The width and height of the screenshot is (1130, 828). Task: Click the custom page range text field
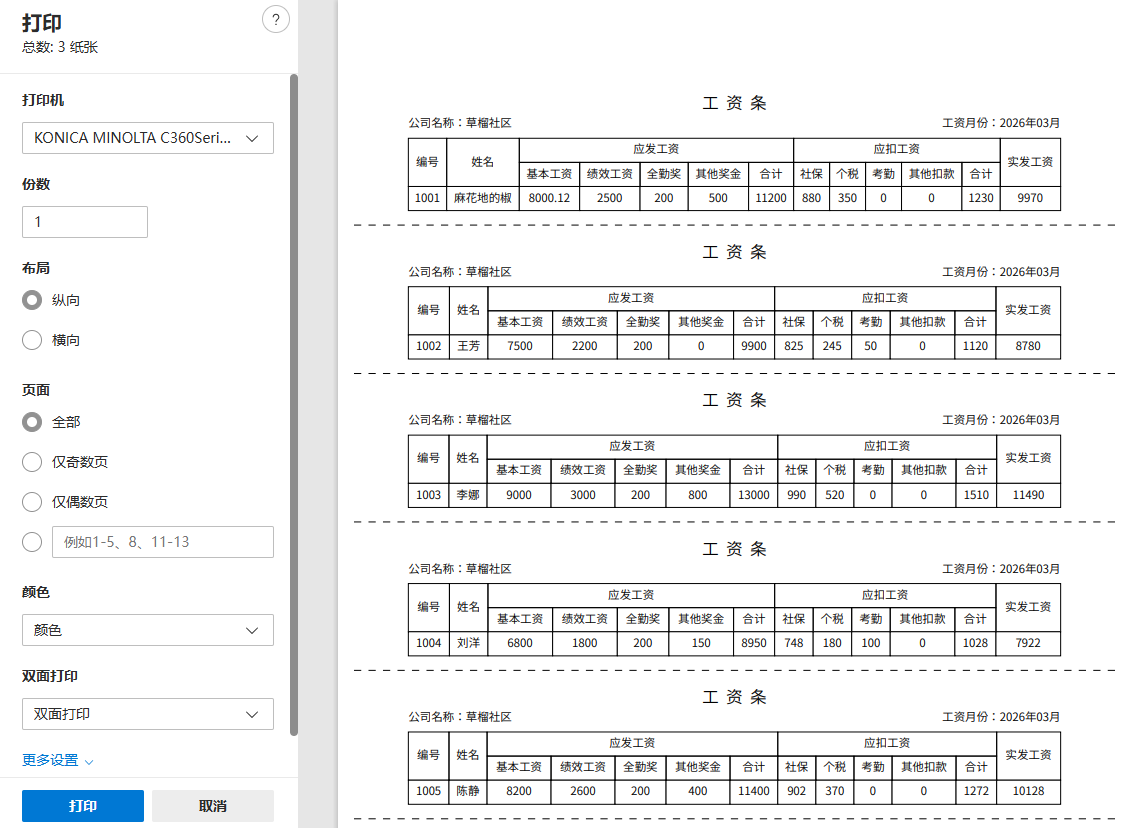pos(162,542)
